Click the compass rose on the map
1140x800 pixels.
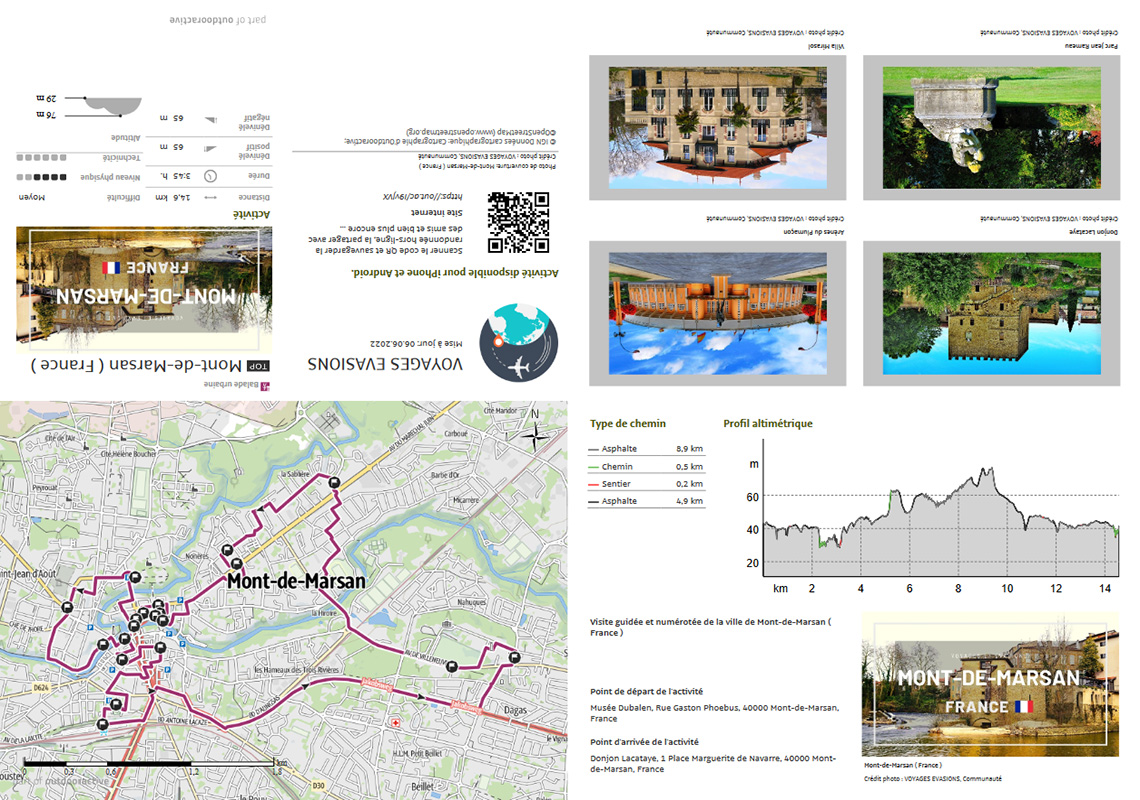(536, 436)
